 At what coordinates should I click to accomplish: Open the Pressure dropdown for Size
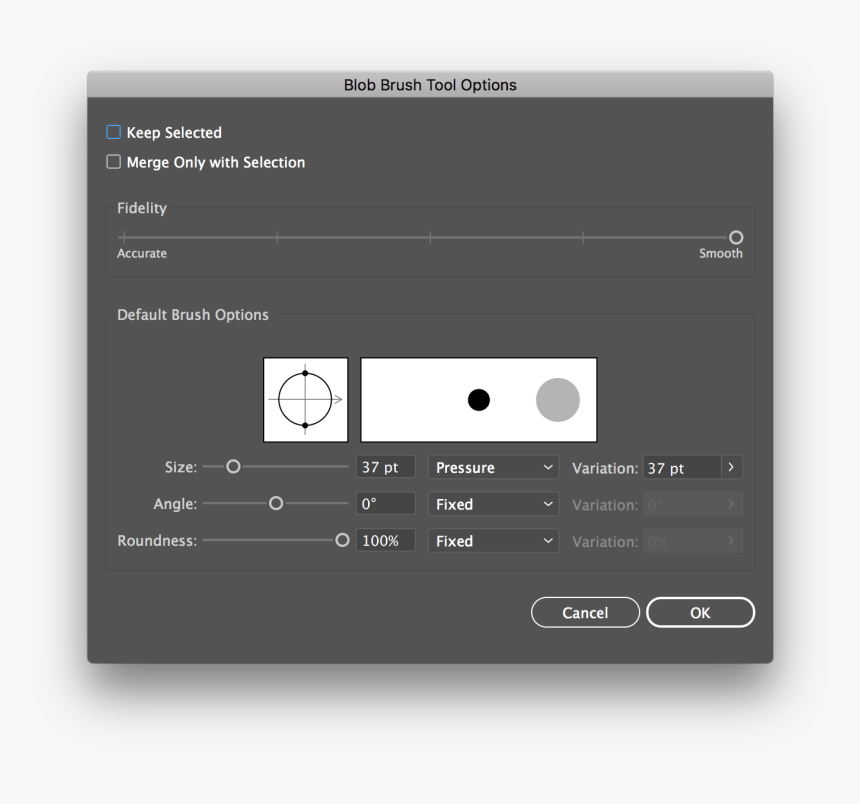point(492,467)
